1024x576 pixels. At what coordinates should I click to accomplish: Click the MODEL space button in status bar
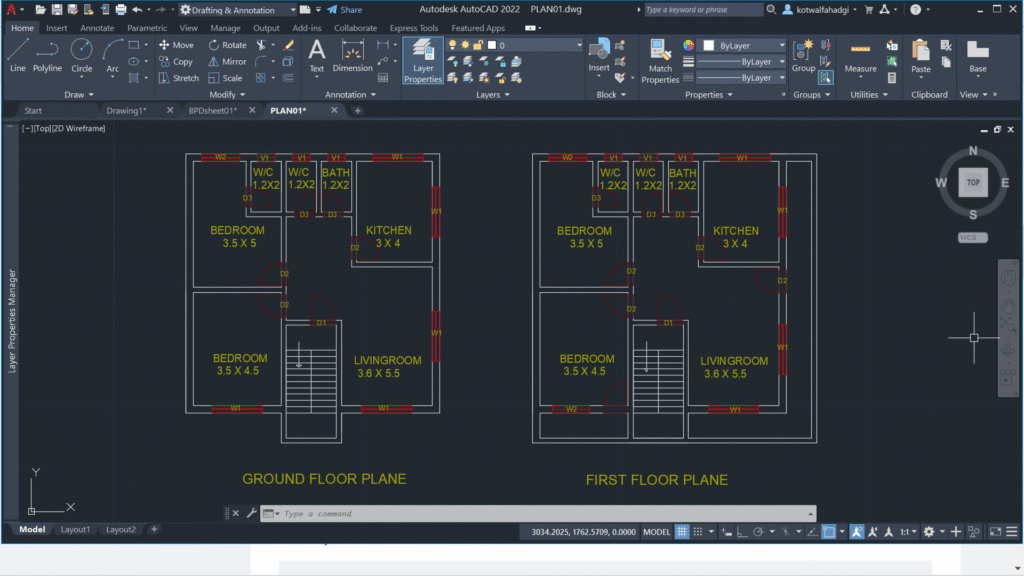pyautogui.click(x=656, y=532)
